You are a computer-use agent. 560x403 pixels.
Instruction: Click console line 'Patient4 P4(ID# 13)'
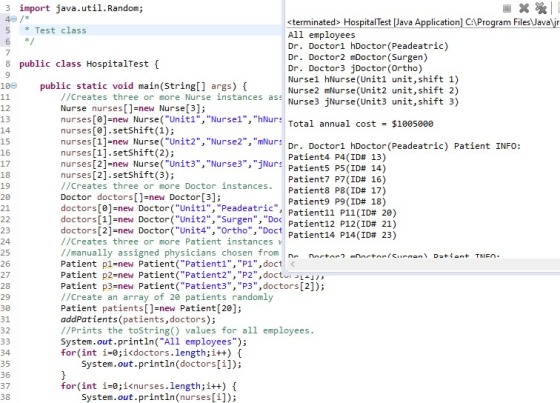click(x=337, y=157)
